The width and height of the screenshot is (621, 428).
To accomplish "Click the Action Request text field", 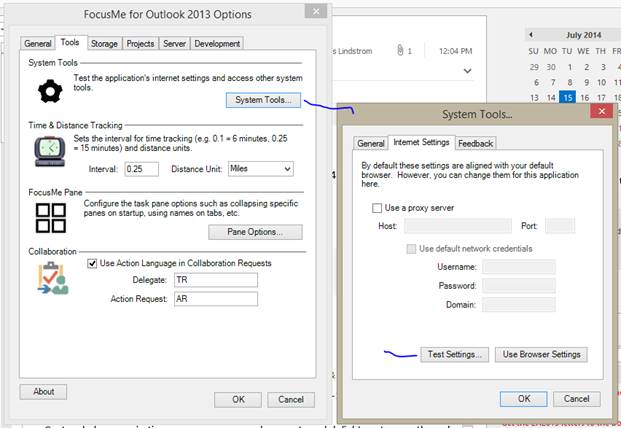I will coord(216,299).
